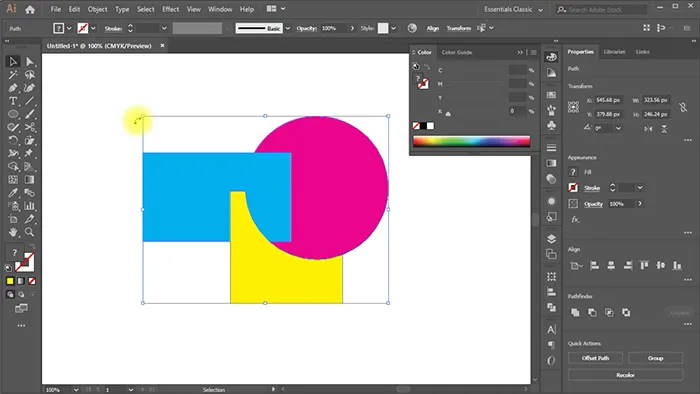
Task: Flip selection along vertical axis
Action: [664, 129]
